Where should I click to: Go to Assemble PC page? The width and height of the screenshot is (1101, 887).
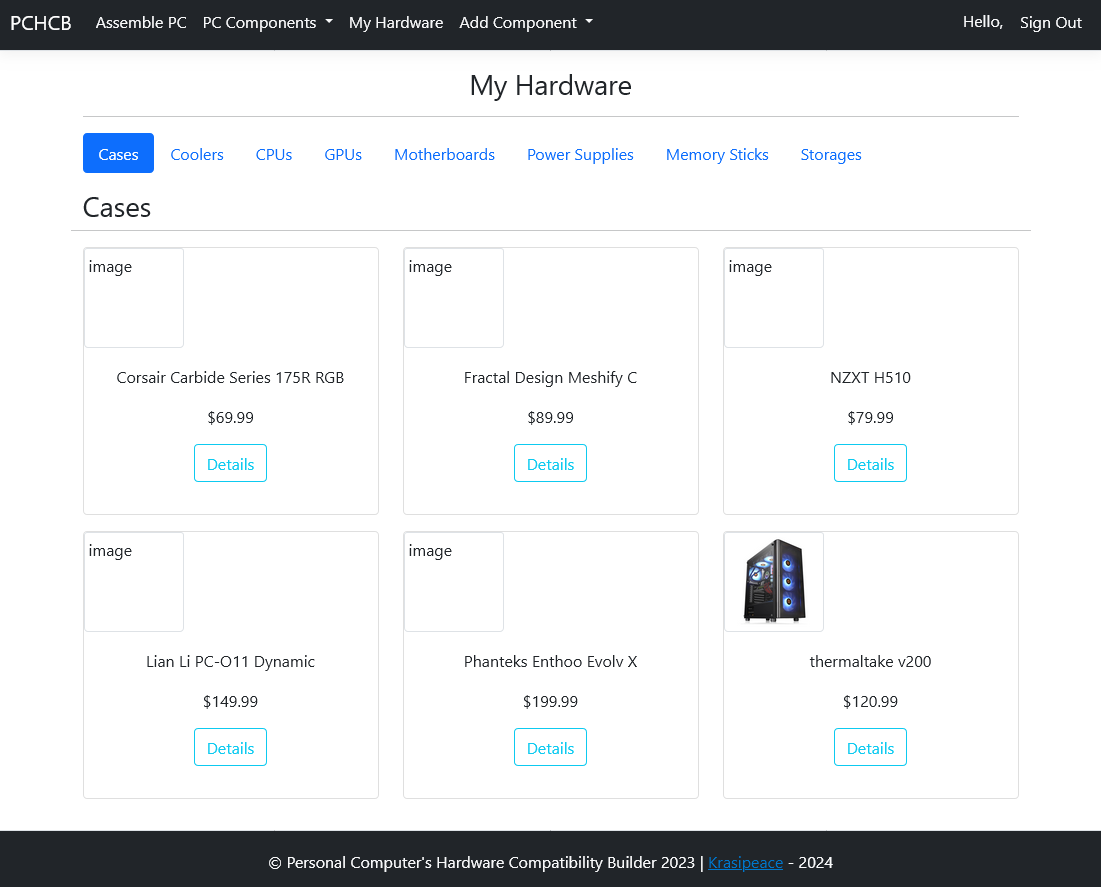pos(141,22)
